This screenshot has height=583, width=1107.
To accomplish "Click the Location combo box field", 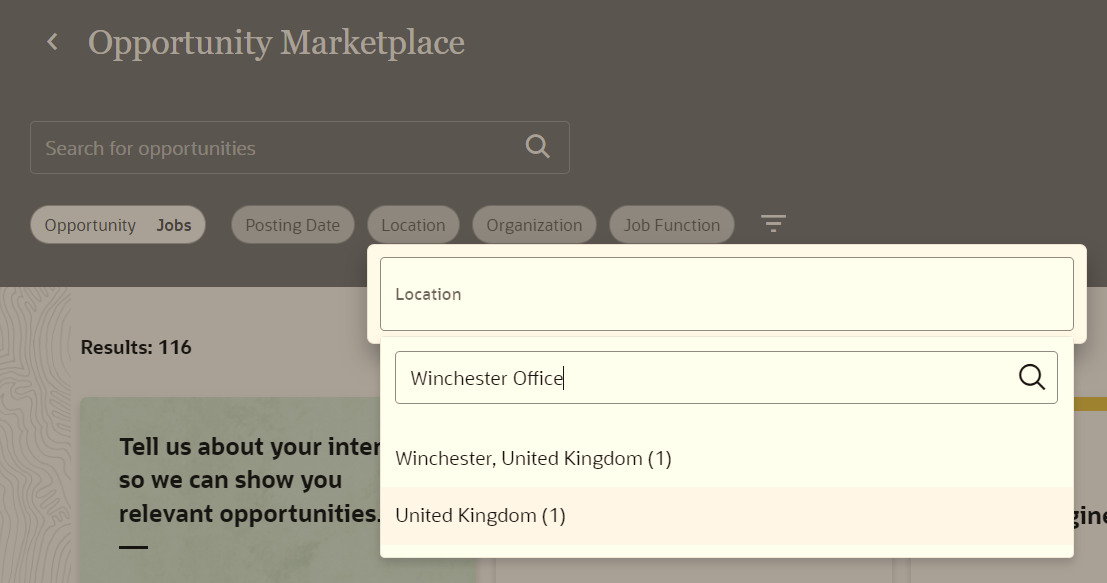I will point(726,294).
